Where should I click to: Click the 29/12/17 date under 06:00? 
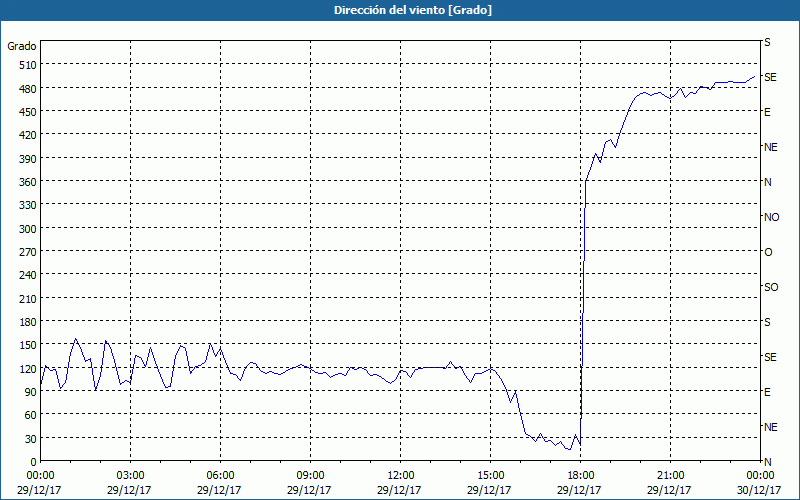click(x=219, y=490)
